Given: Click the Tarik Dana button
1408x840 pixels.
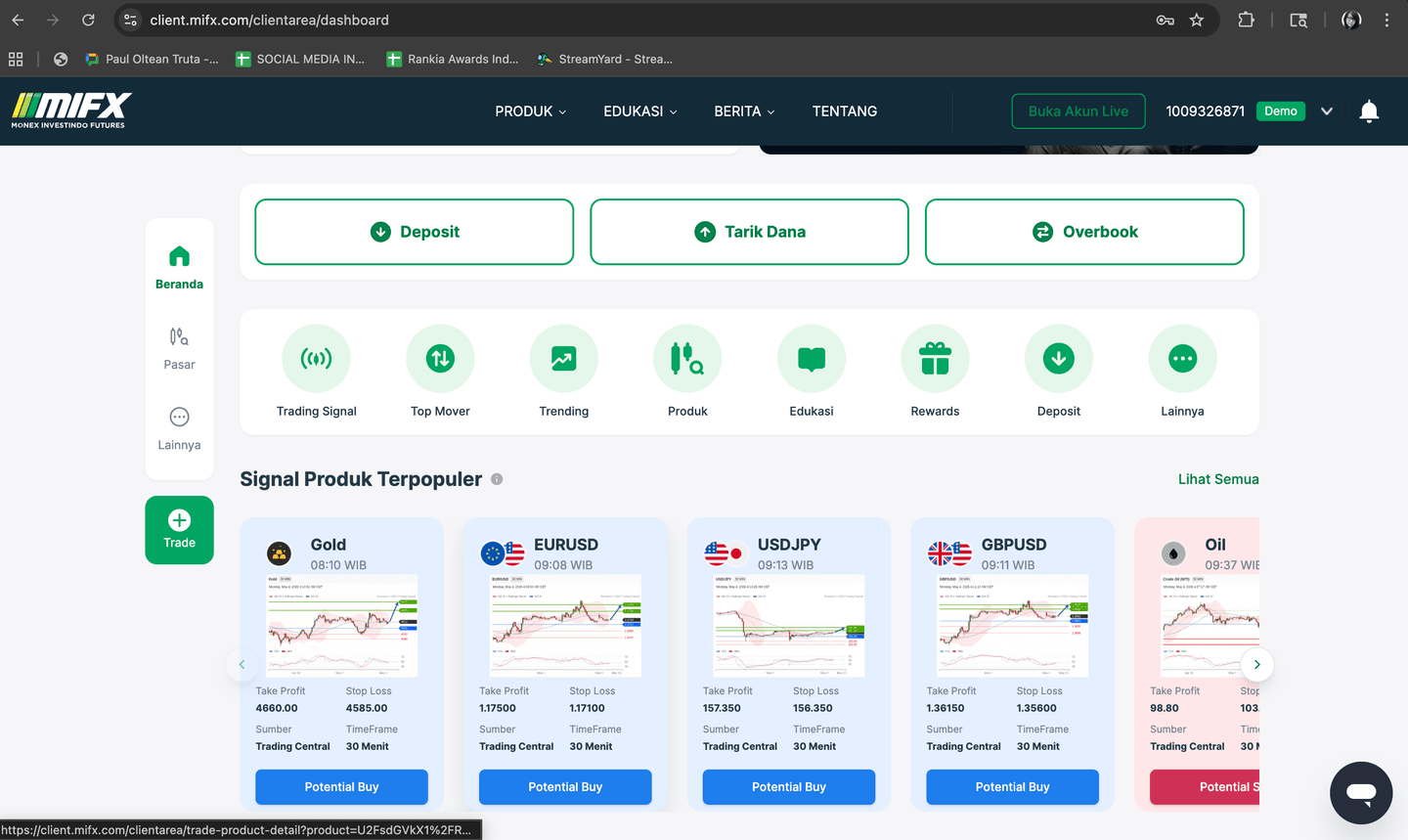Looking at the screenshot, I should tap(750, 232).
